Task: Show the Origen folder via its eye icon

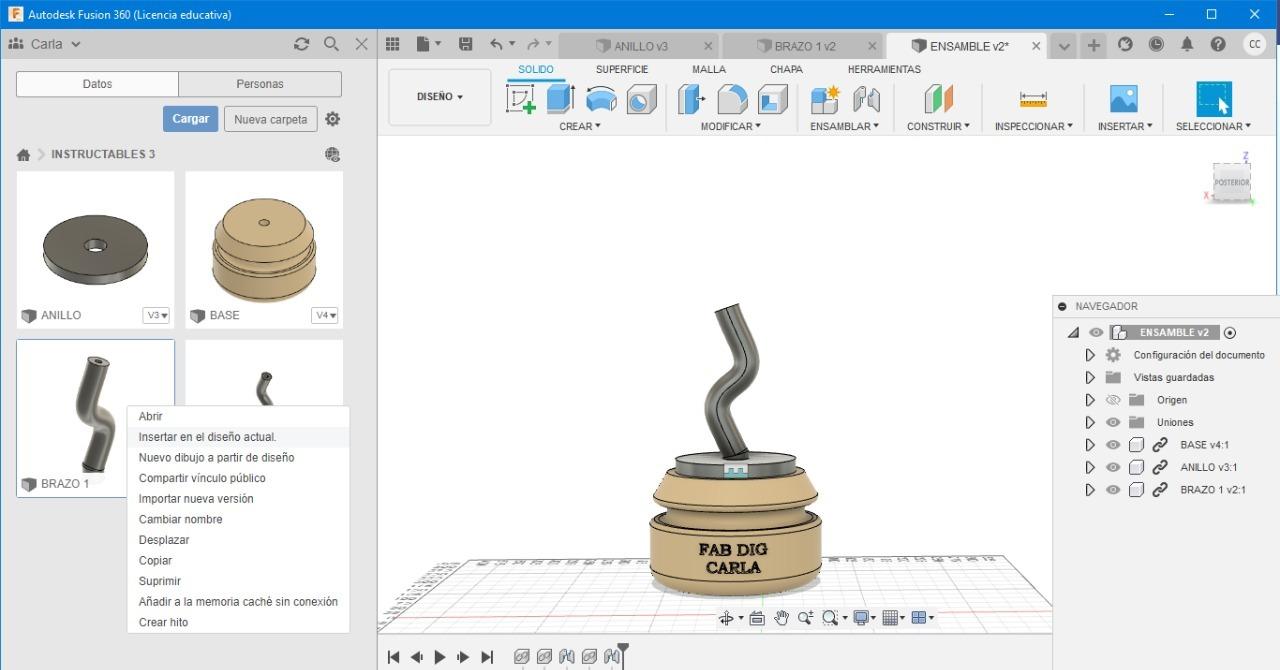Action: tap(1113, 400)
